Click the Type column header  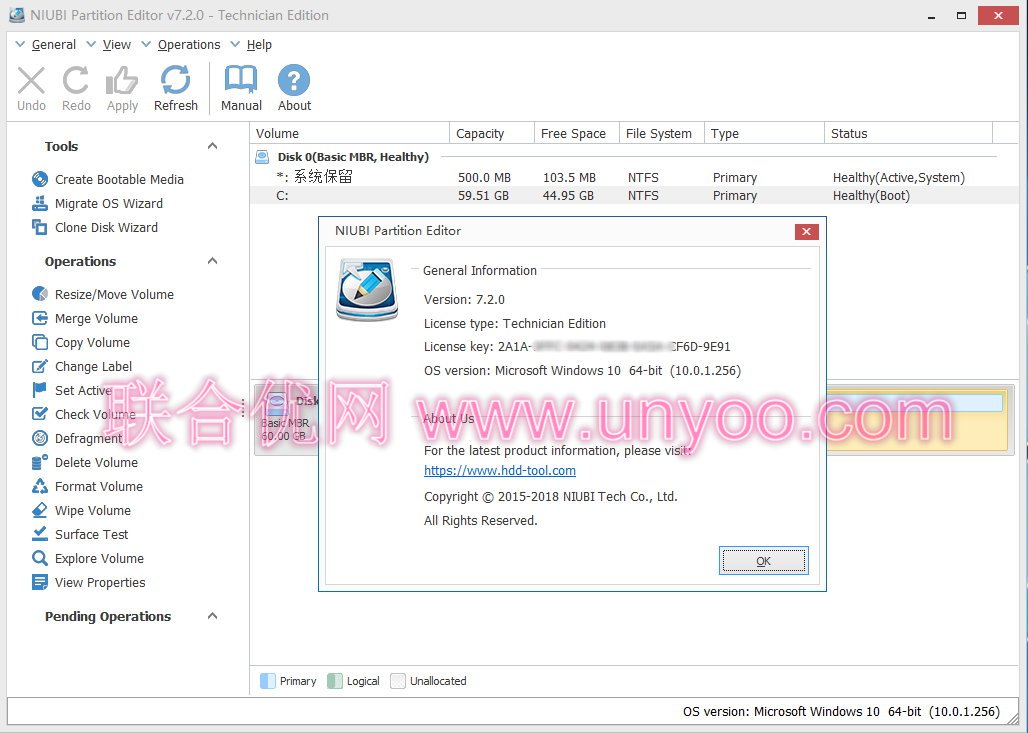pos(764,133)
